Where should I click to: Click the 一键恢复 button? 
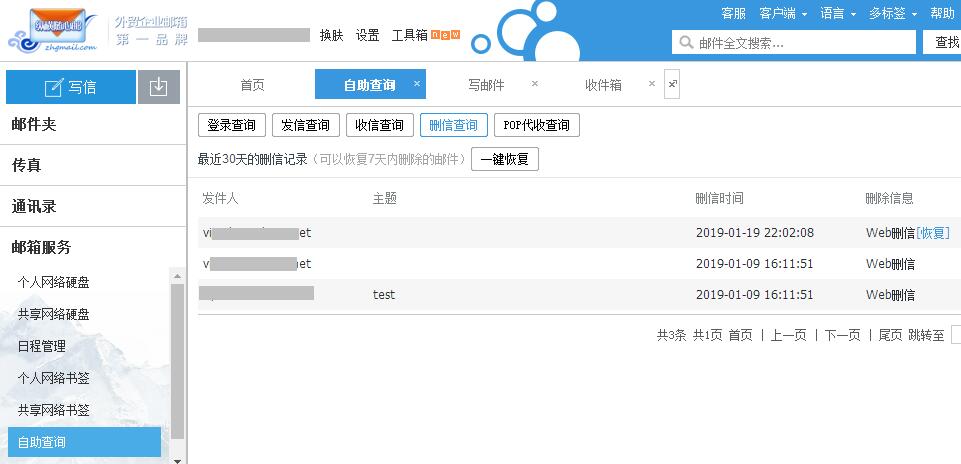505,159
